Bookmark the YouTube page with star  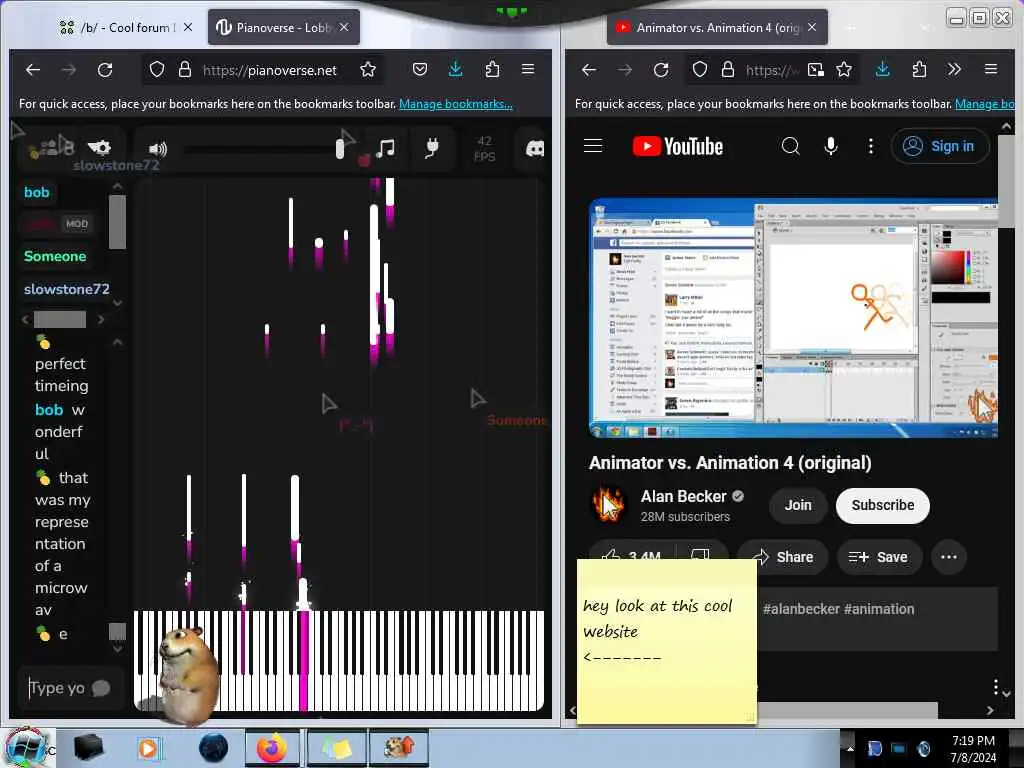click(x=844, y=69)
